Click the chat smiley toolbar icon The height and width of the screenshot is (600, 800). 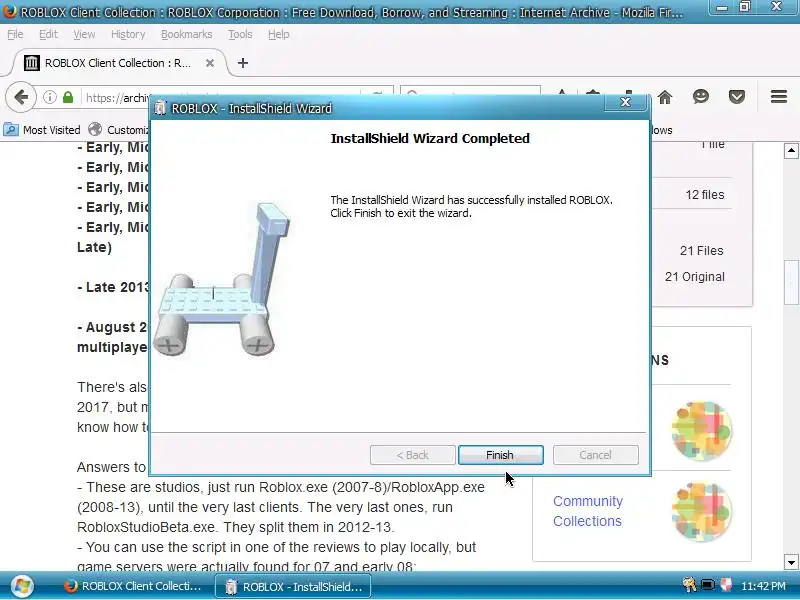tap(701, 96)
